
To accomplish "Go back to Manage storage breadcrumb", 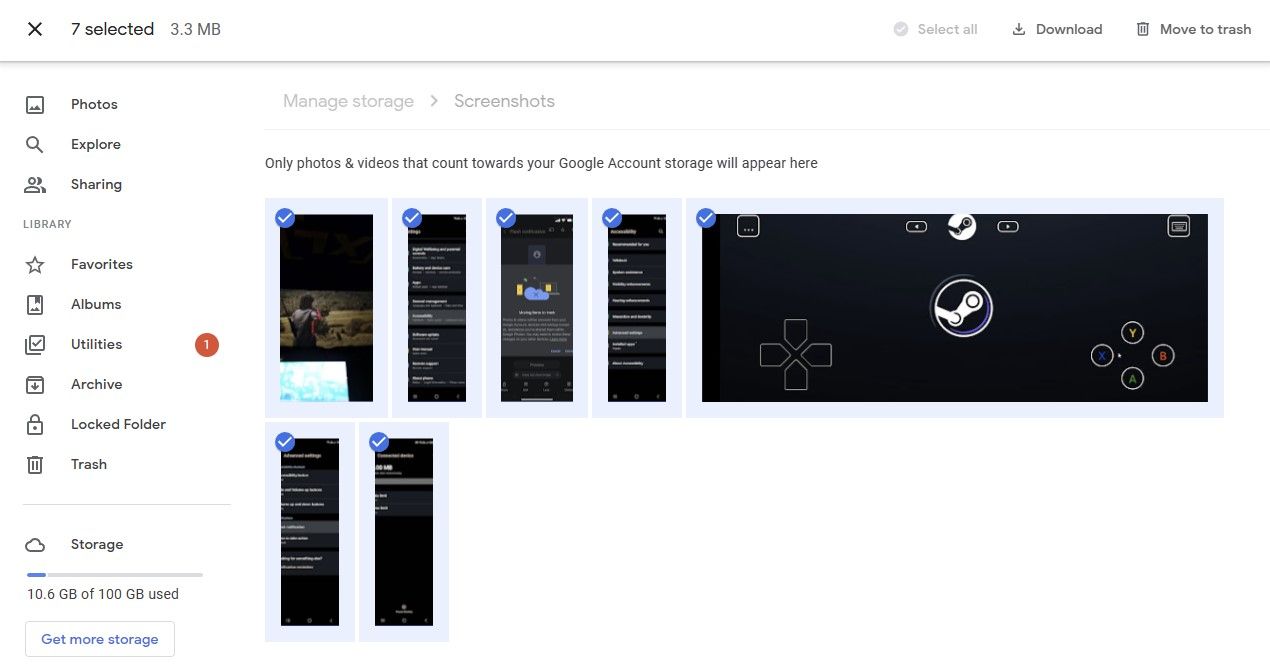I will click(x=348, y=100).
